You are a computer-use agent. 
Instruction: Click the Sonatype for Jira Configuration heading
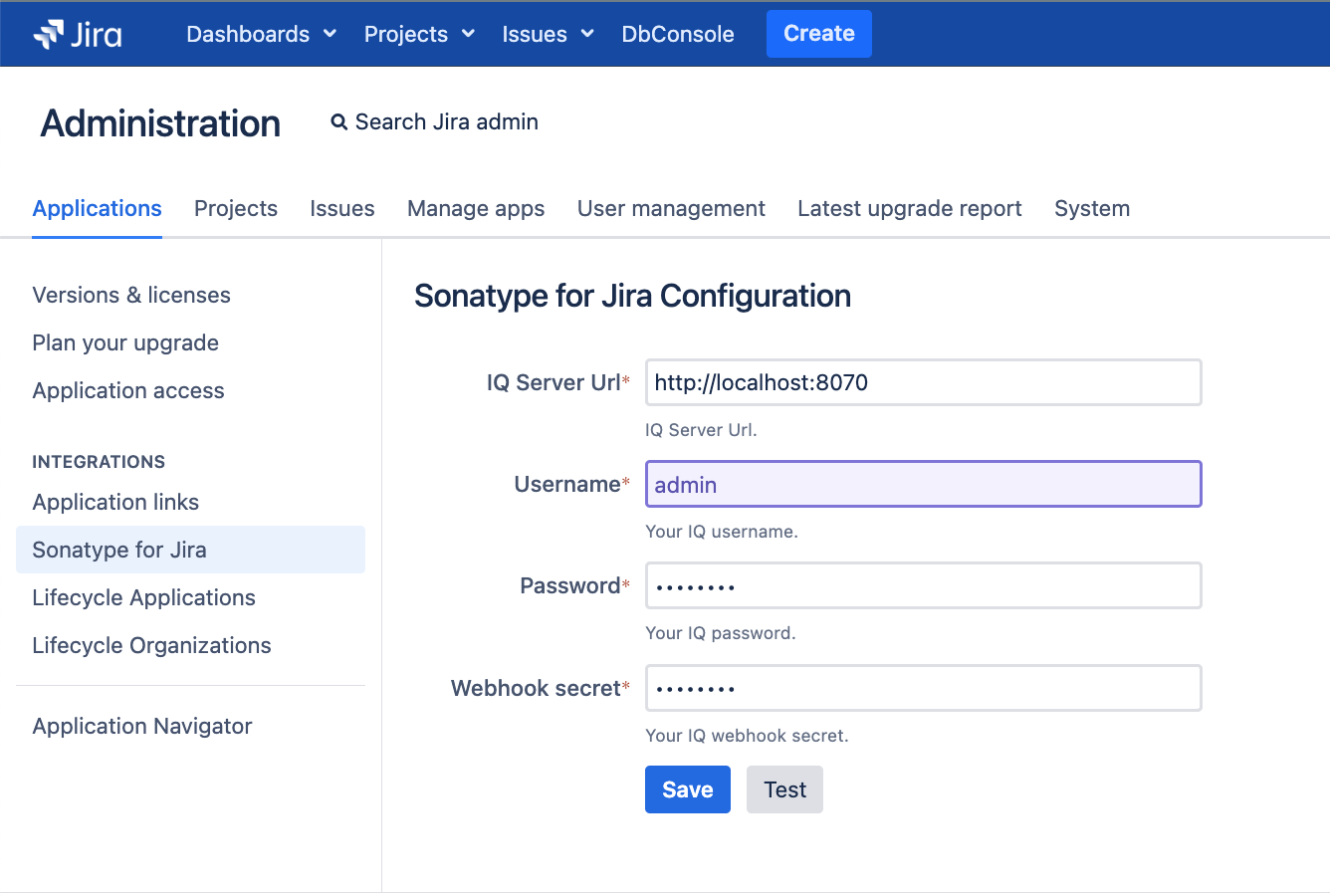pos(632,296)
